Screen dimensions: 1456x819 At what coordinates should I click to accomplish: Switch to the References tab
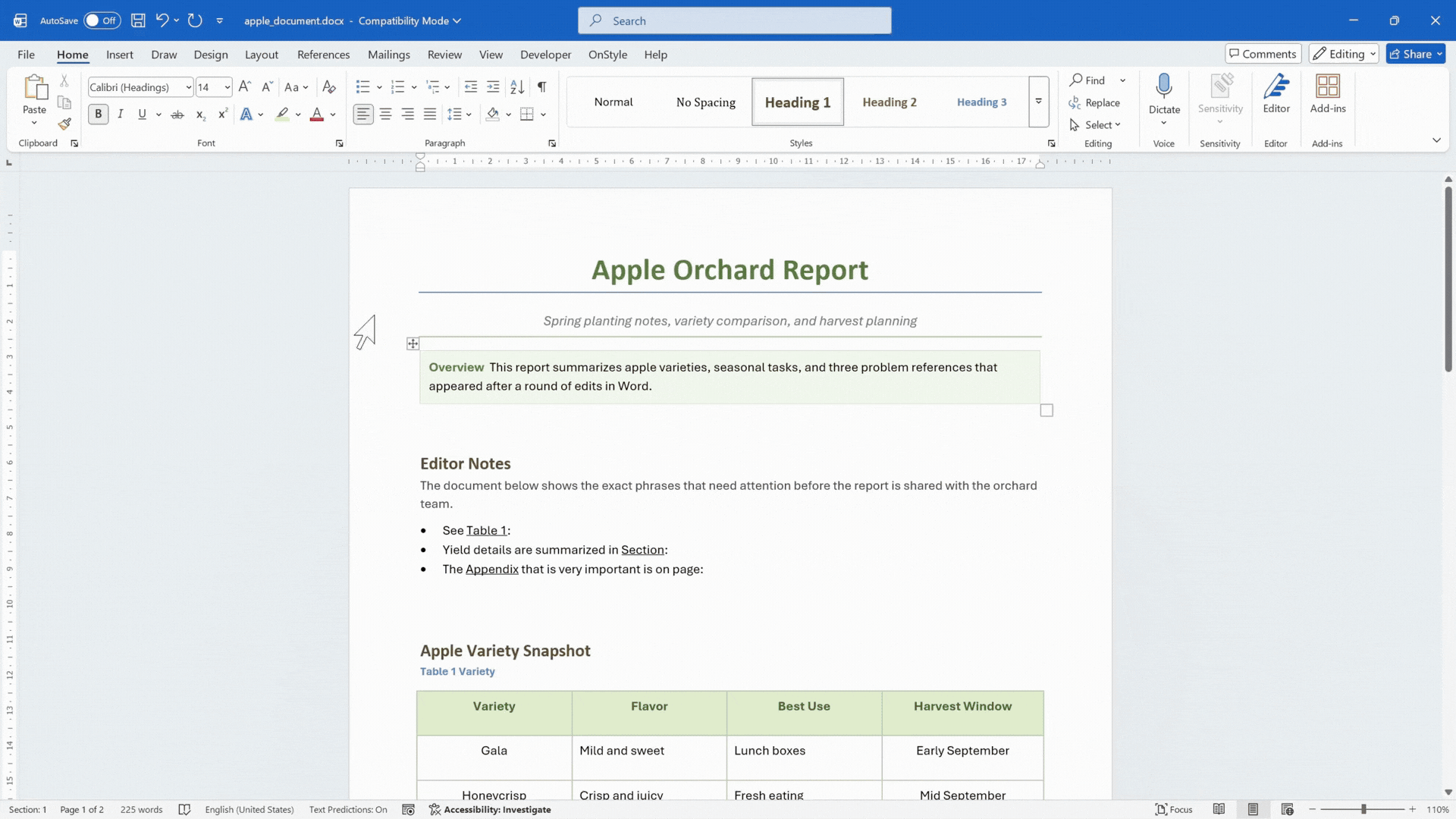pyautogui.click(x=323, y=55)
